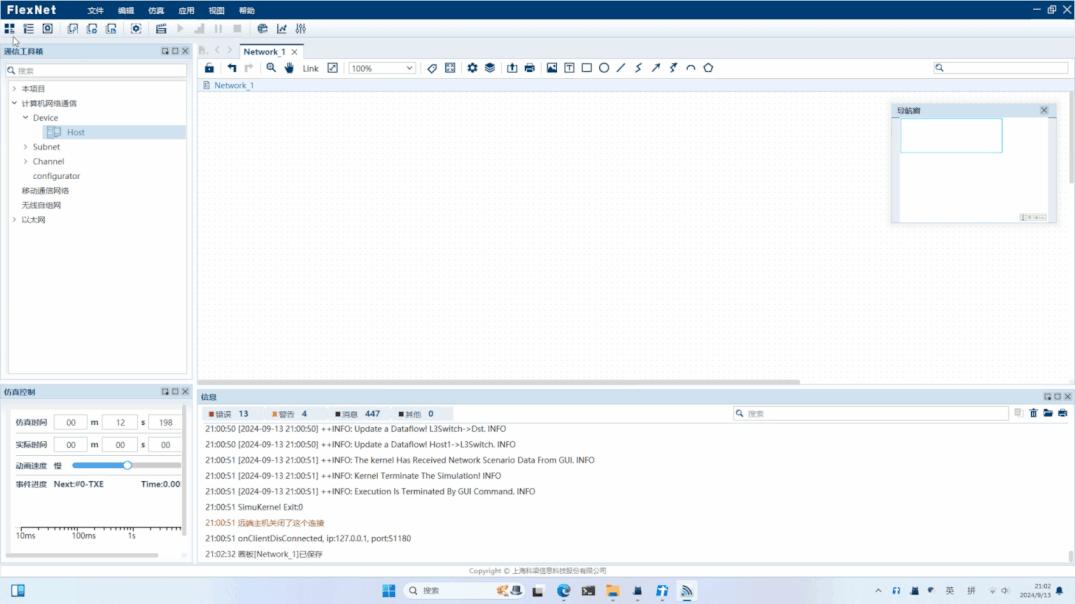This screenshot has height=604, width=1075.
Task: Click the 动画速度 speed slider handle
Action: pyautogui.click(x=127, y=465)
